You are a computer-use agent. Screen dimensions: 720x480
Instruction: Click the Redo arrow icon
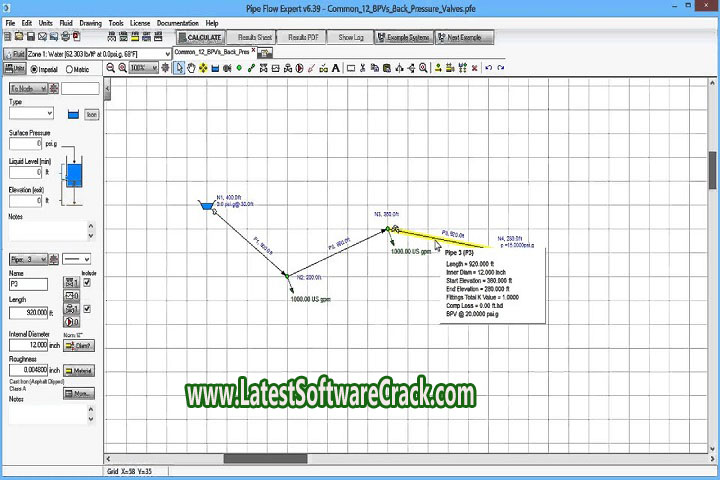(501, 68)
